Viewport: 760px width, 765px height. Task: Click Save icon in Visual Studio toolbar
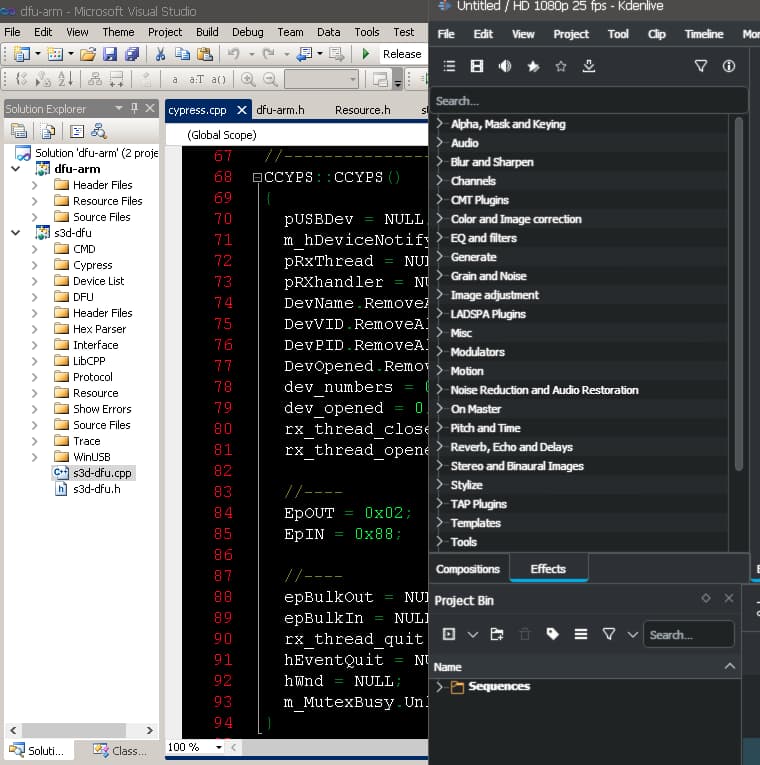pyautogui.click(x=110, y=54)
